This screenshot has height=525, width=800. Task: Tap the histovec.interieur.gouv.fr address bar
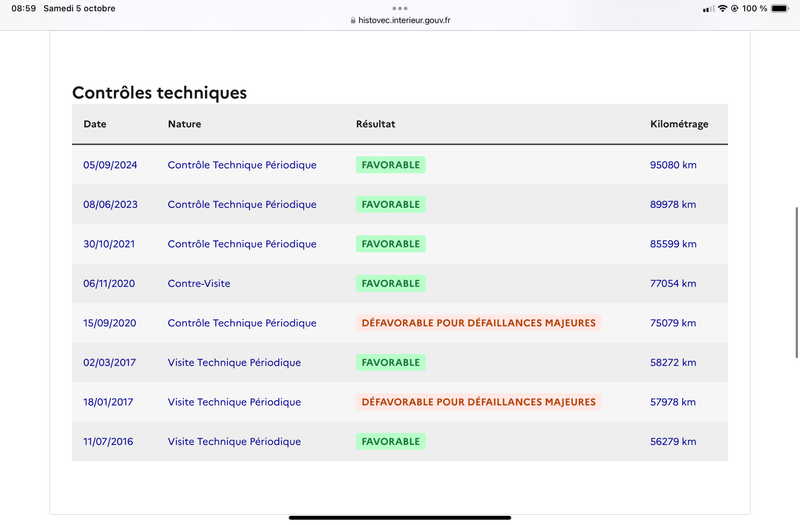[400, 20]
